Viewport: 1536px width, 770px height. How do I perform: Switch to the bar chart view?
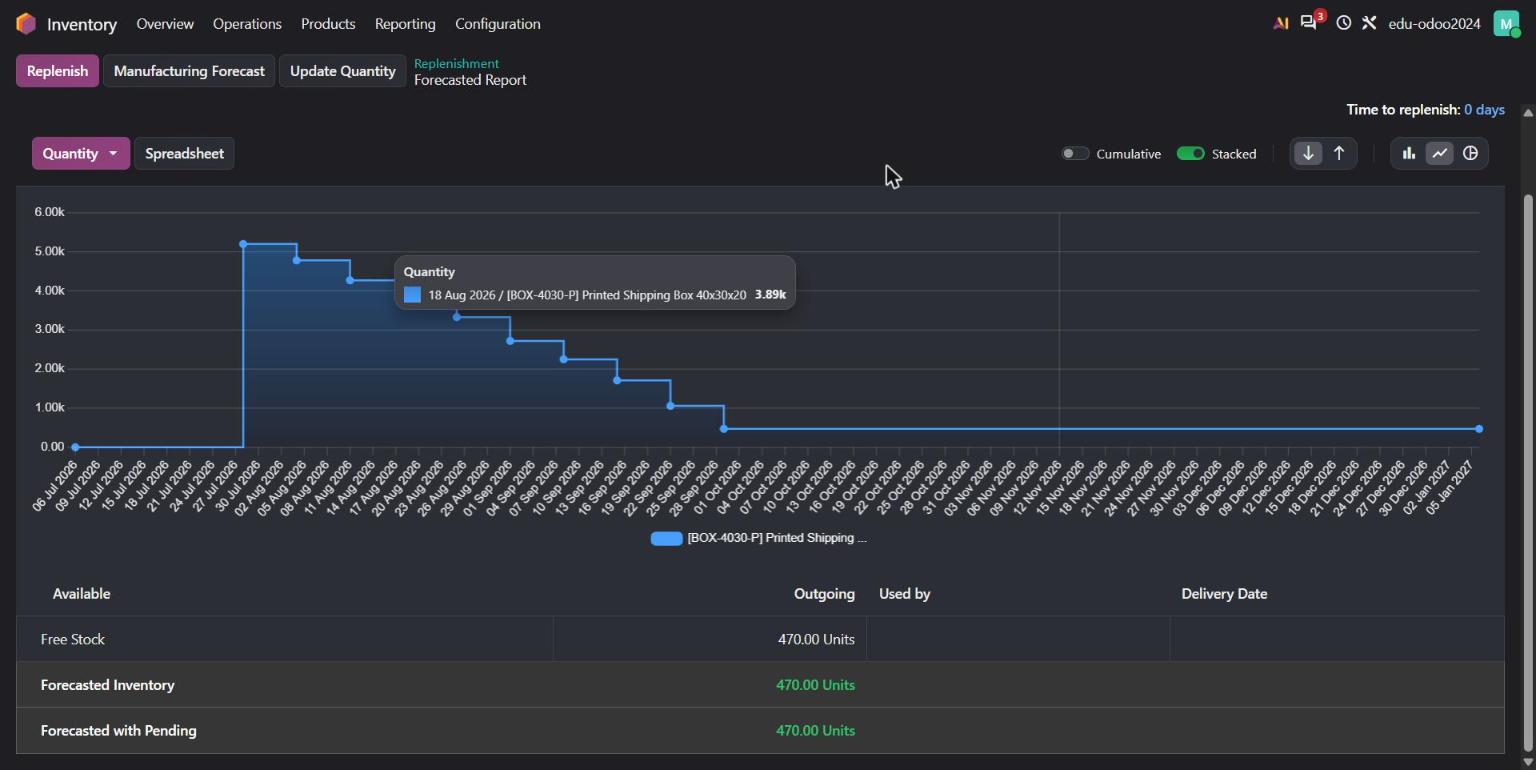[1409, 153]
